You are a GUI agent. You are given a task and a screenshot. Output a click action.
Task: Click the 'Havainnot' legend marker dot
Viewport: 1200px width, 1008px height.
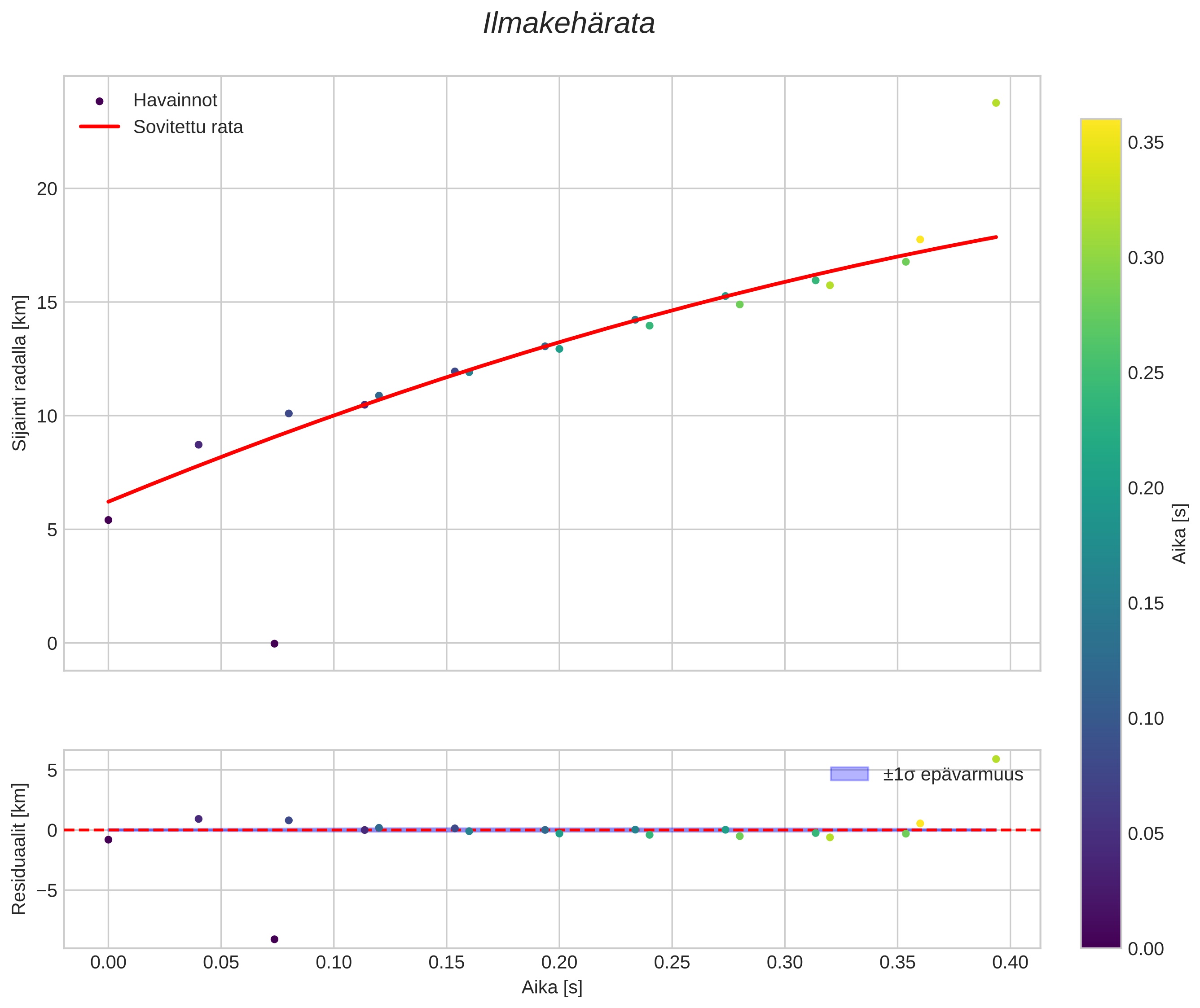100,101
